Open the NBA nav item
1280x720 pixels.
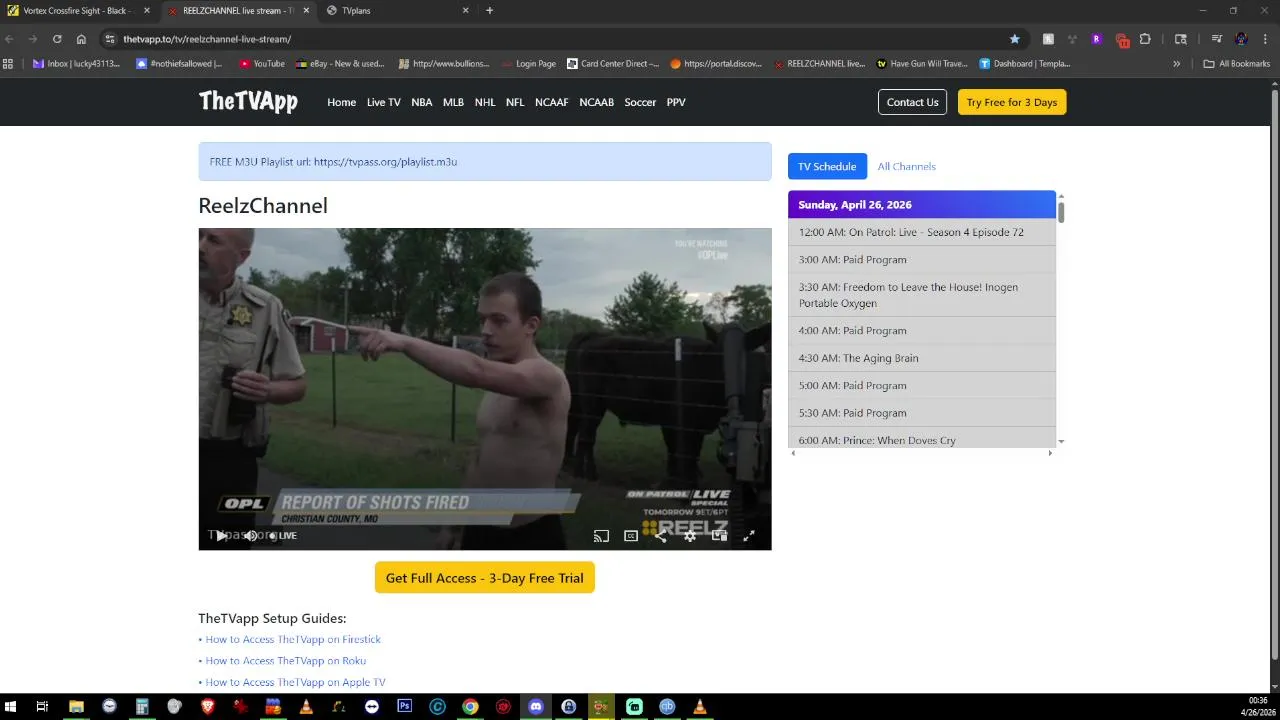[422, 102]
